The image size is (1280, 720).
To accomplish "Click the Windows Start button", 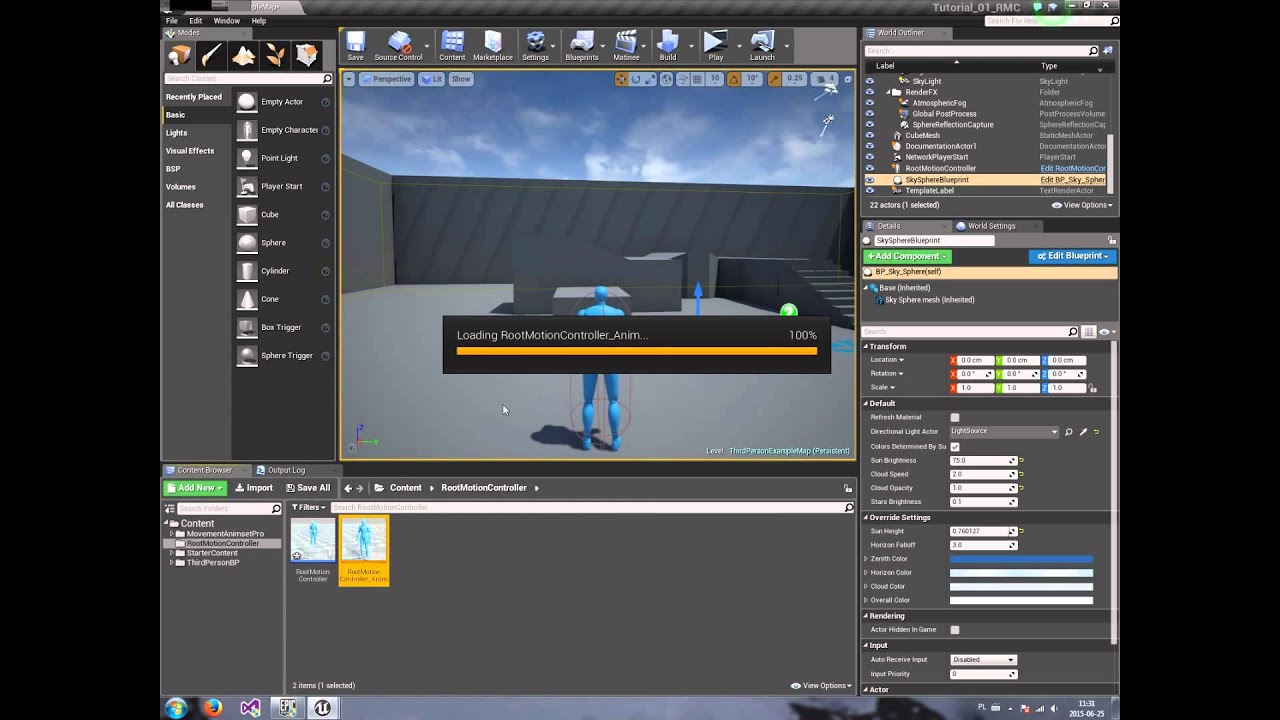I will 176,707.
